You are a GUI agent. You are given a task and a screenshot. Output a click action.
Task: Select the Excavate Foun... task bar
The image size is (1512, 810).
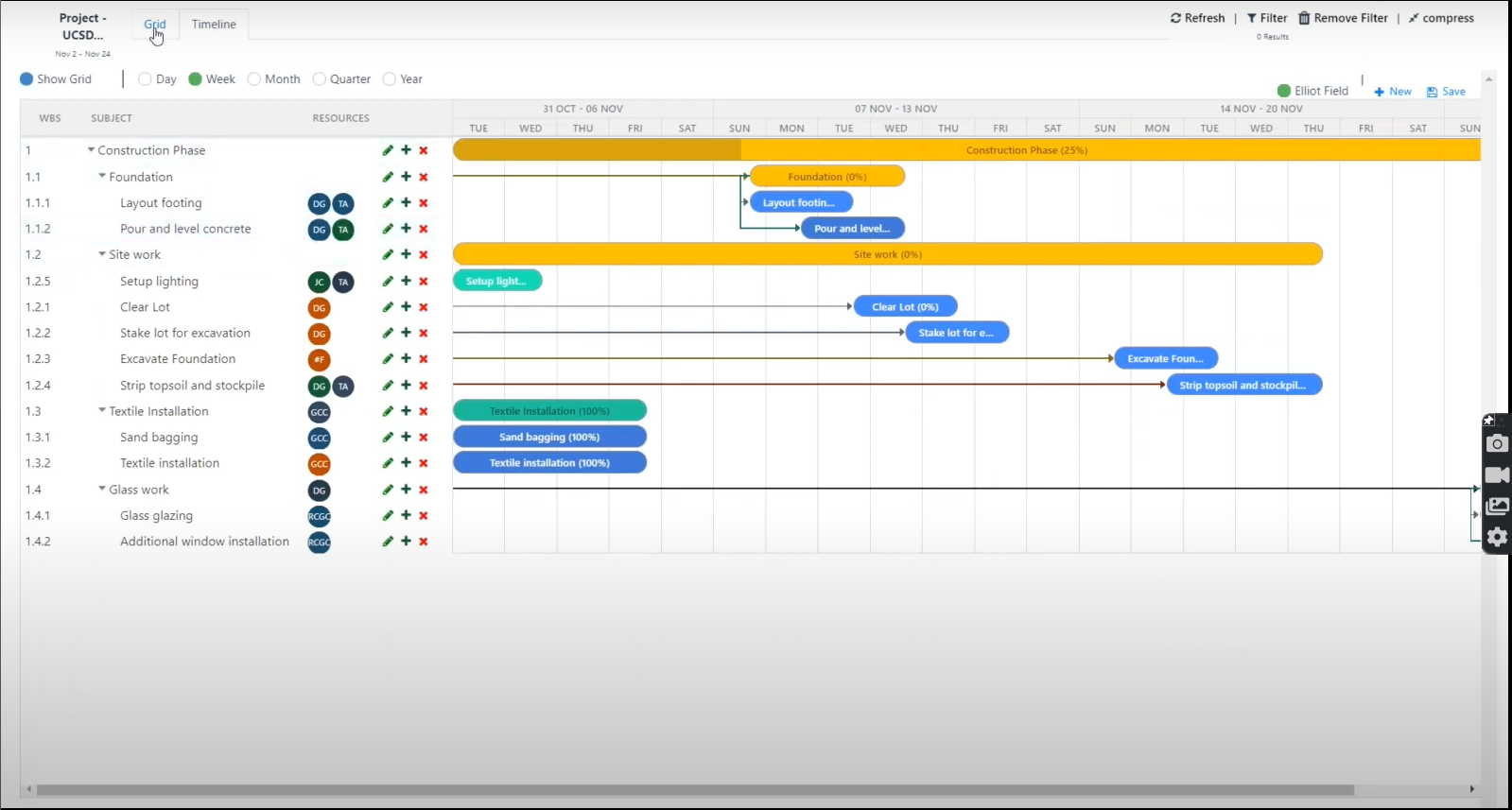pos(1166,359)
